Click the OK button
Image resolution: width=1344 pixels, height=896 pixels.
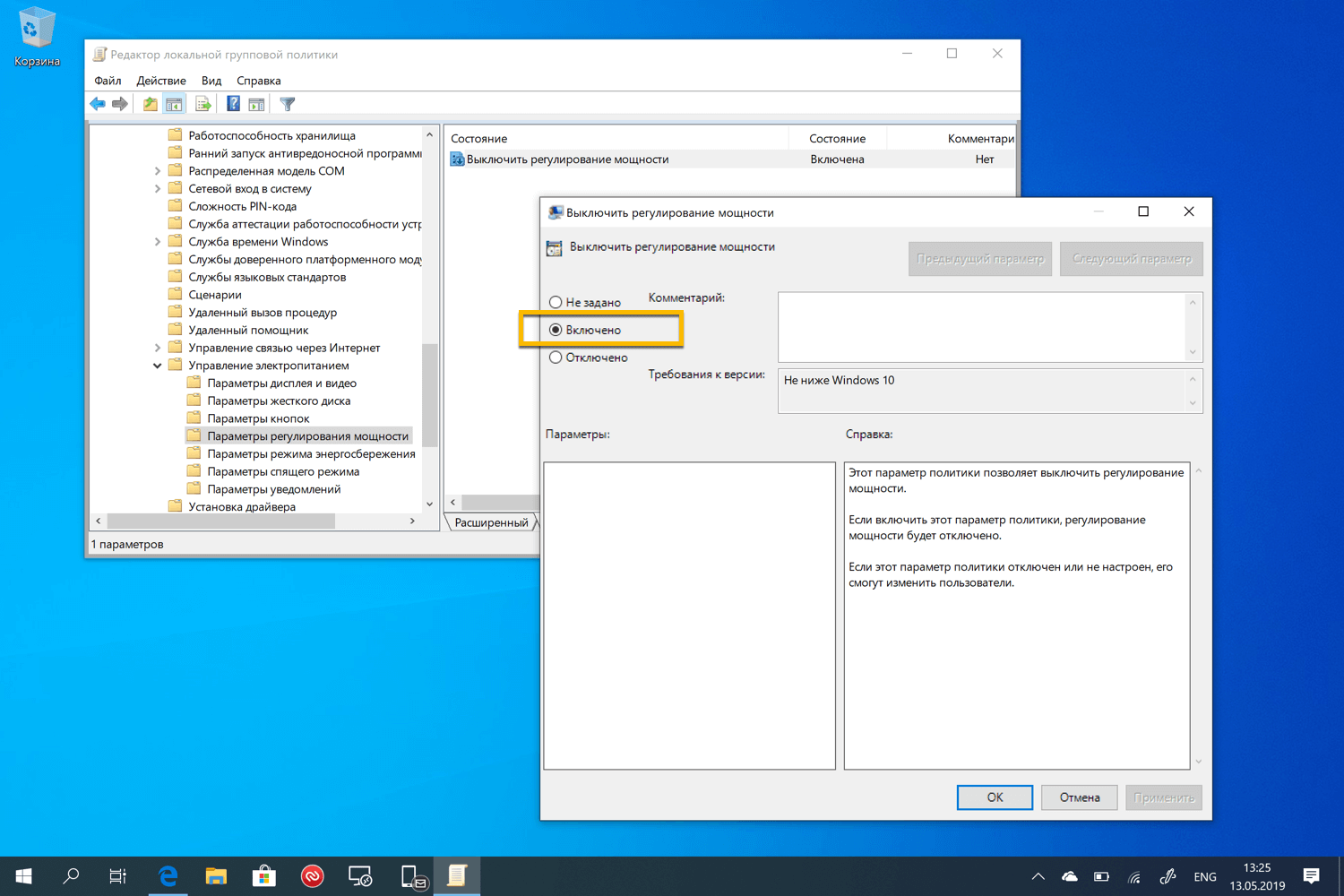995,797
